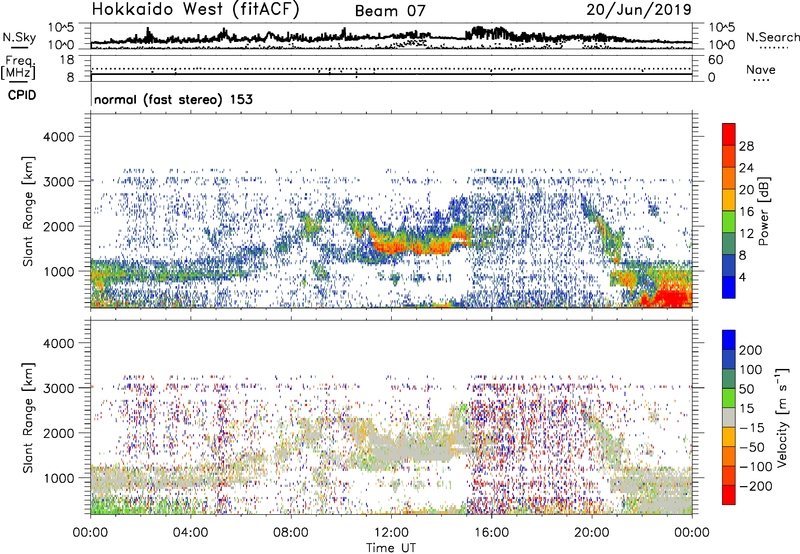Click 'normal (fast stereo) 153' text

[x=173, y=99]
